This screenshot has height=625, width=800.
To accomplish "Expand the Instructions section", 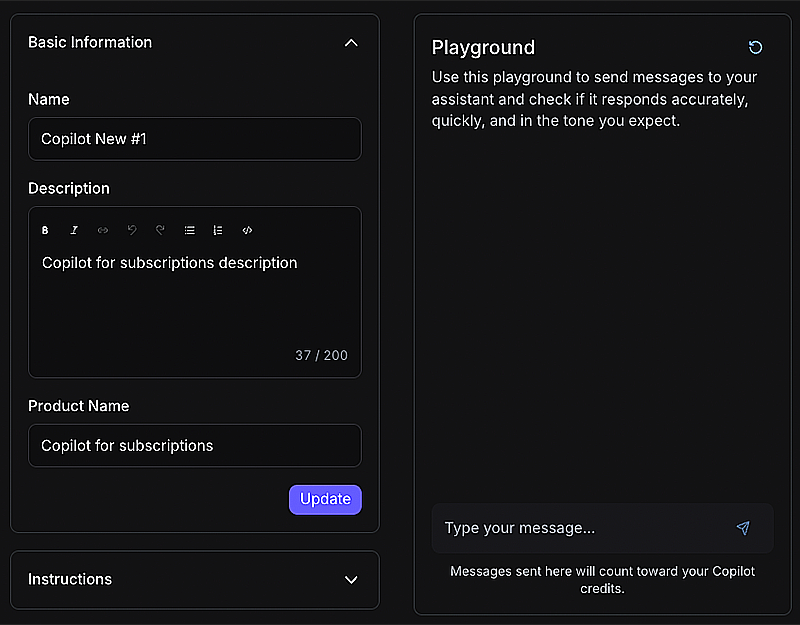I will 350,580.
